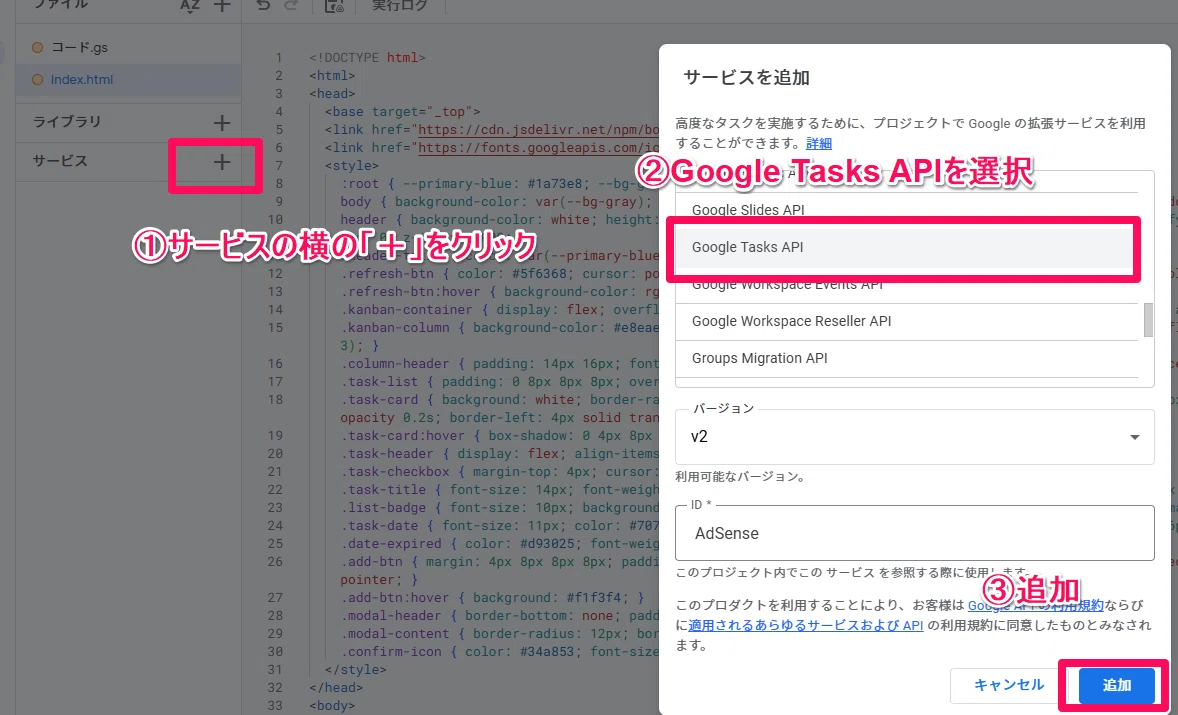Click the ライブラリ section label

click(67, 122)
